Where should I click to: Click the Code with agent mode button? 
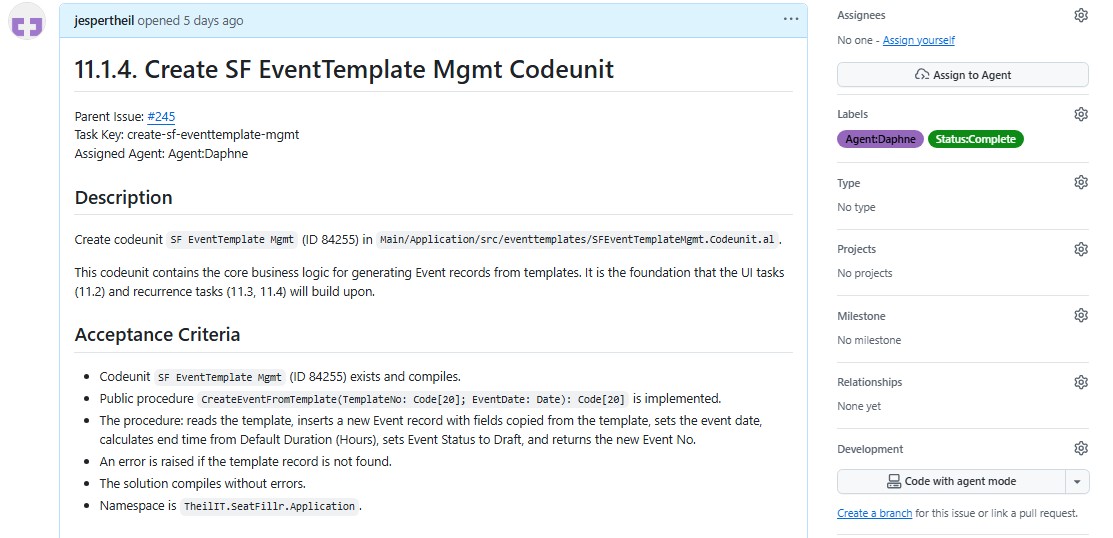(x=950, y=482)
